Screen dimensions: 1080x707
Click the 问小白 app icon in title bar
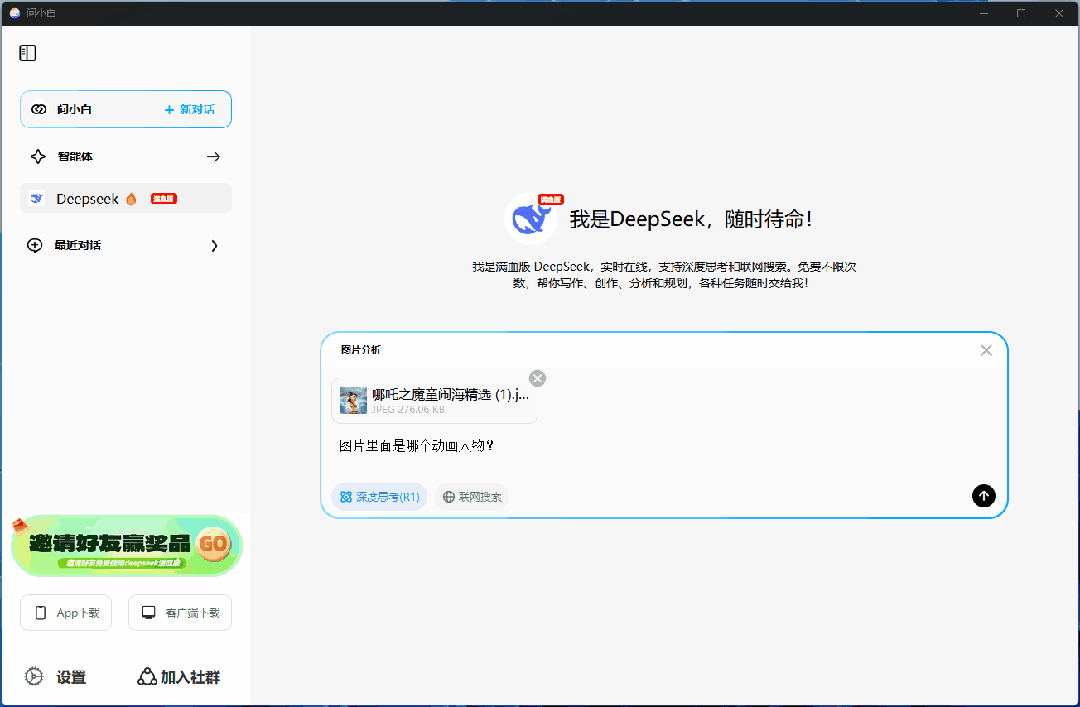click(14, 13)
